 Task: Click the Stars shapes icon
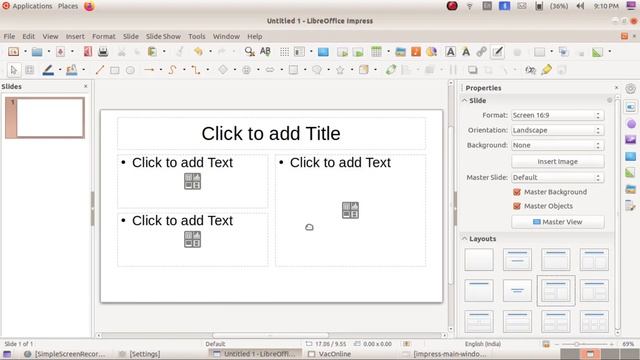[x=340, y=70]
